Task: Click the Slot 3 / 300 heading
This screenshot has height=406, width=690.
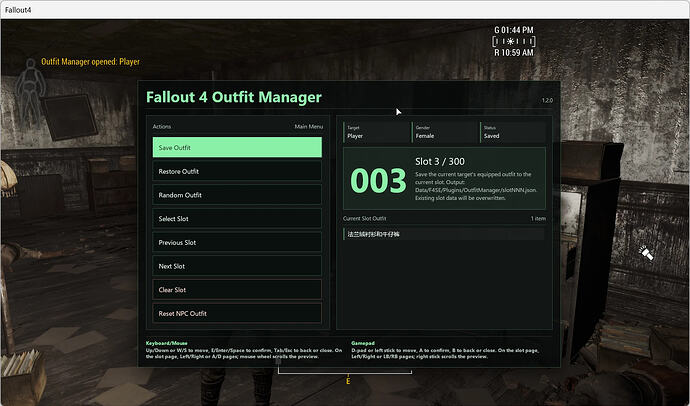Action: pyautogui.click(x=440, y=161)
